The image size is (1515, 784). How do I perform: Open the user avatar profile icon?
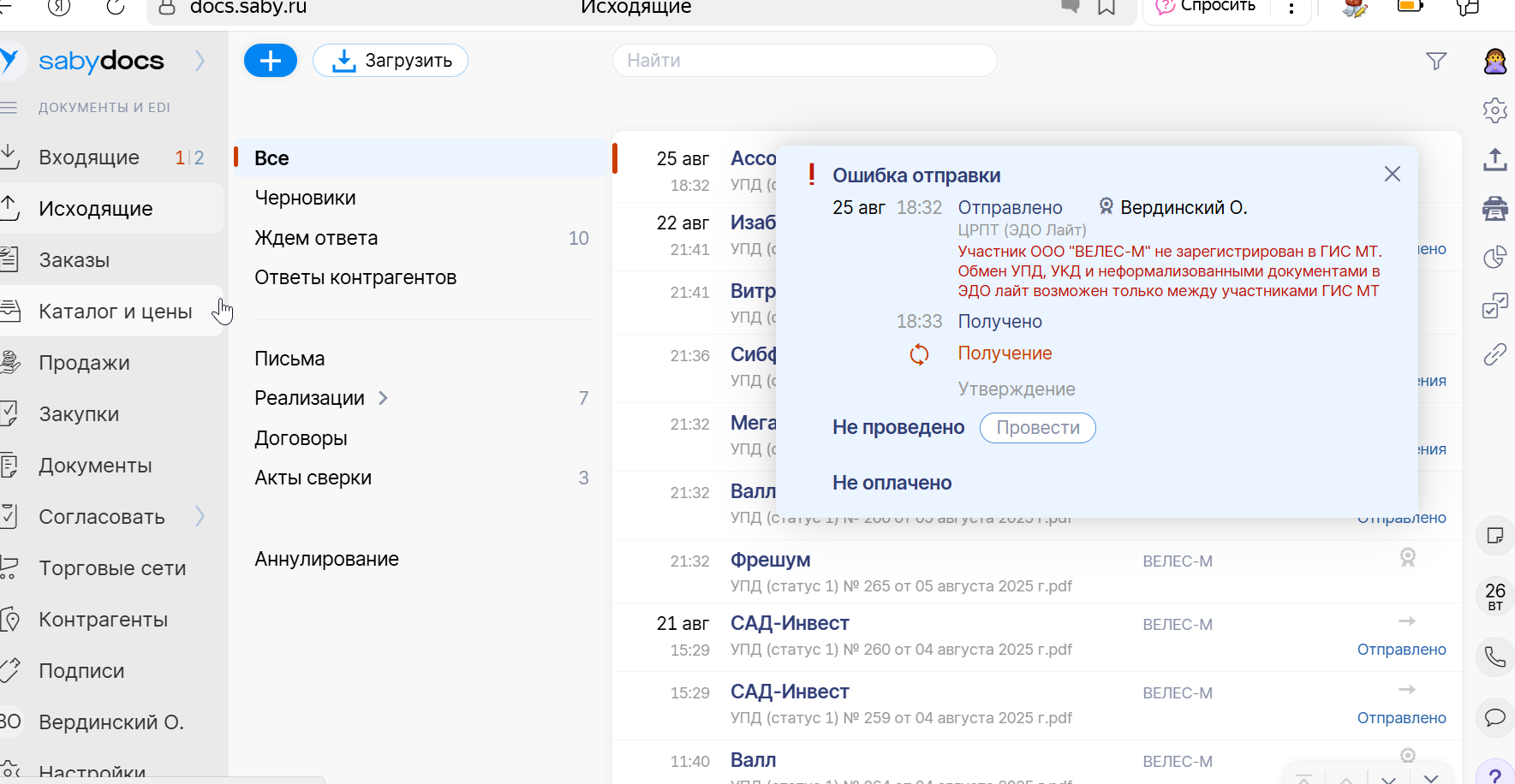point(1495,61)
